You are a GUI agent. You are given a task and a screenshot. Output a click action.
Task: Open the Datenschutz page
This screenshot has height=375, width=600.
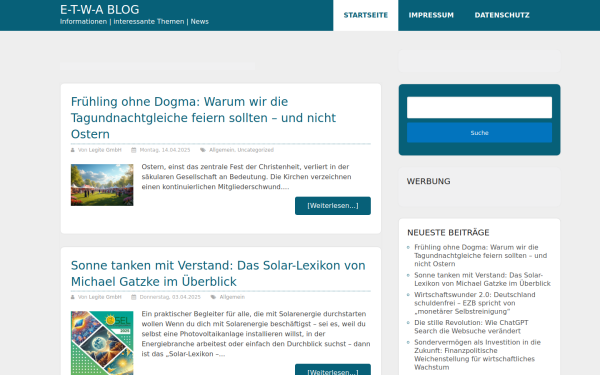coord(502,15)
